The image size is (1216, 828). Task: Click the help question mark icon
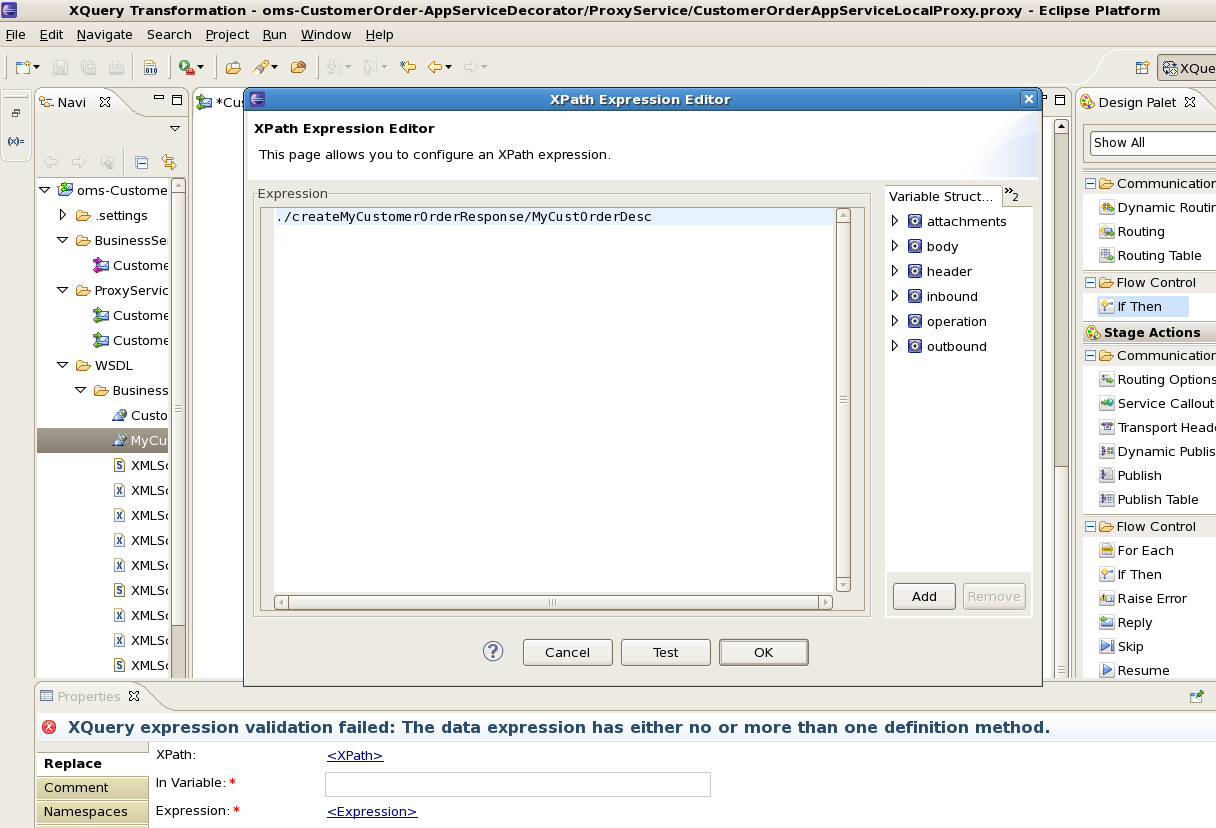(493, 652)
